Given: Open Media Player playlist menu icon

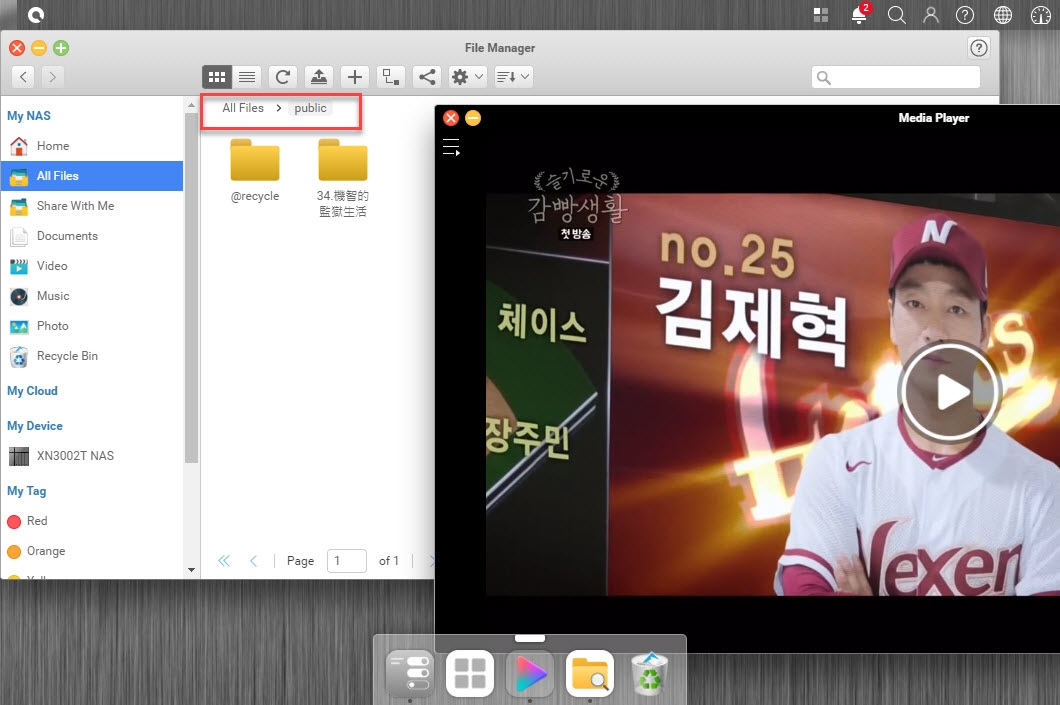Looking at the screenshot, I should coord(451,147).
